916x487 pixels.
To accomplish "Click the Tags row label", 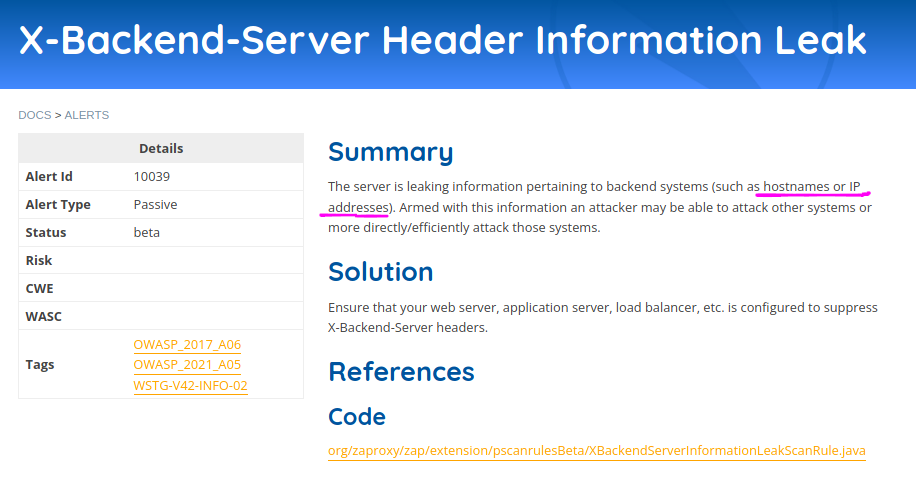I will pos(40,364).
